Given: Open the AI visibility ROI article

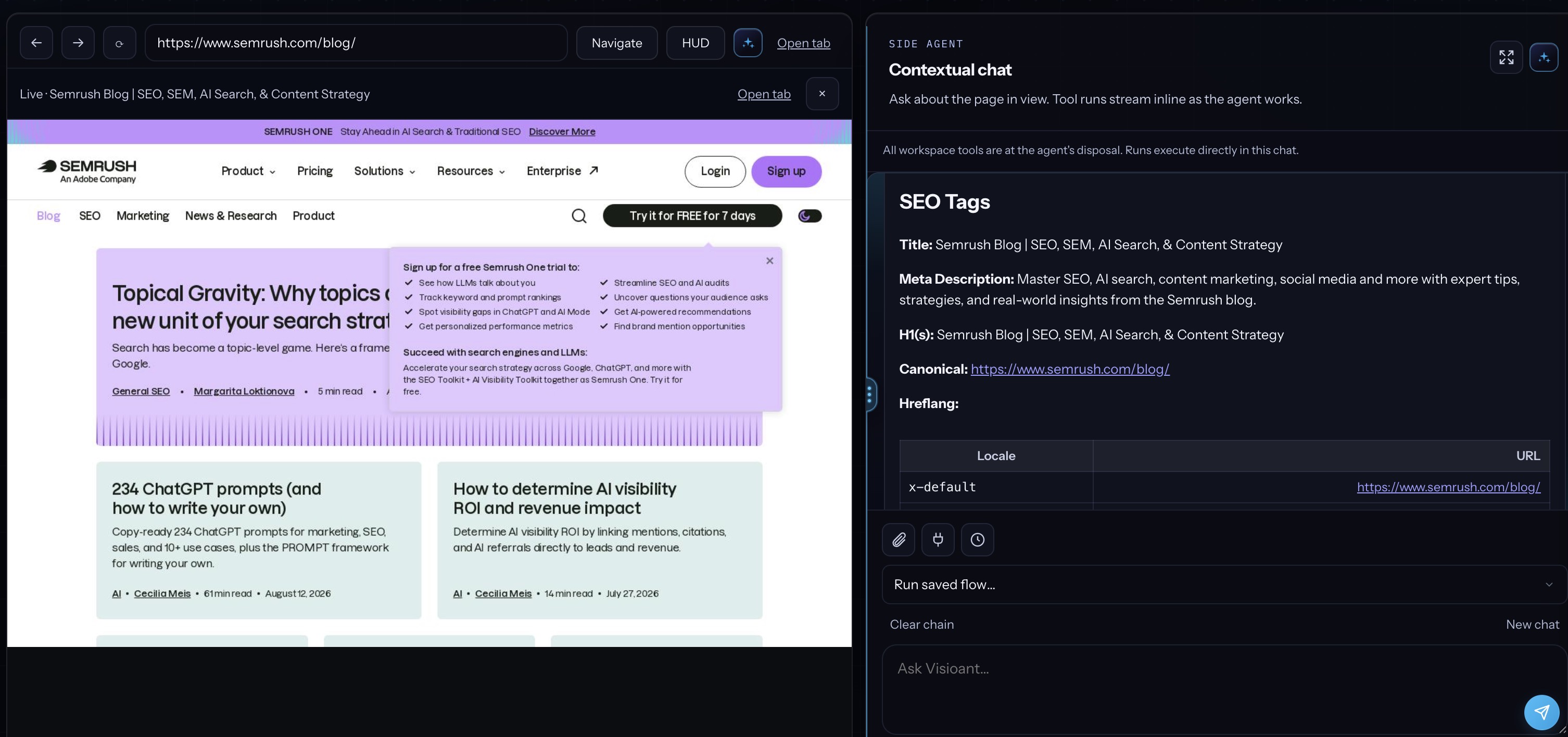Looking at the screenshot, I should click(x=564, y=498).
